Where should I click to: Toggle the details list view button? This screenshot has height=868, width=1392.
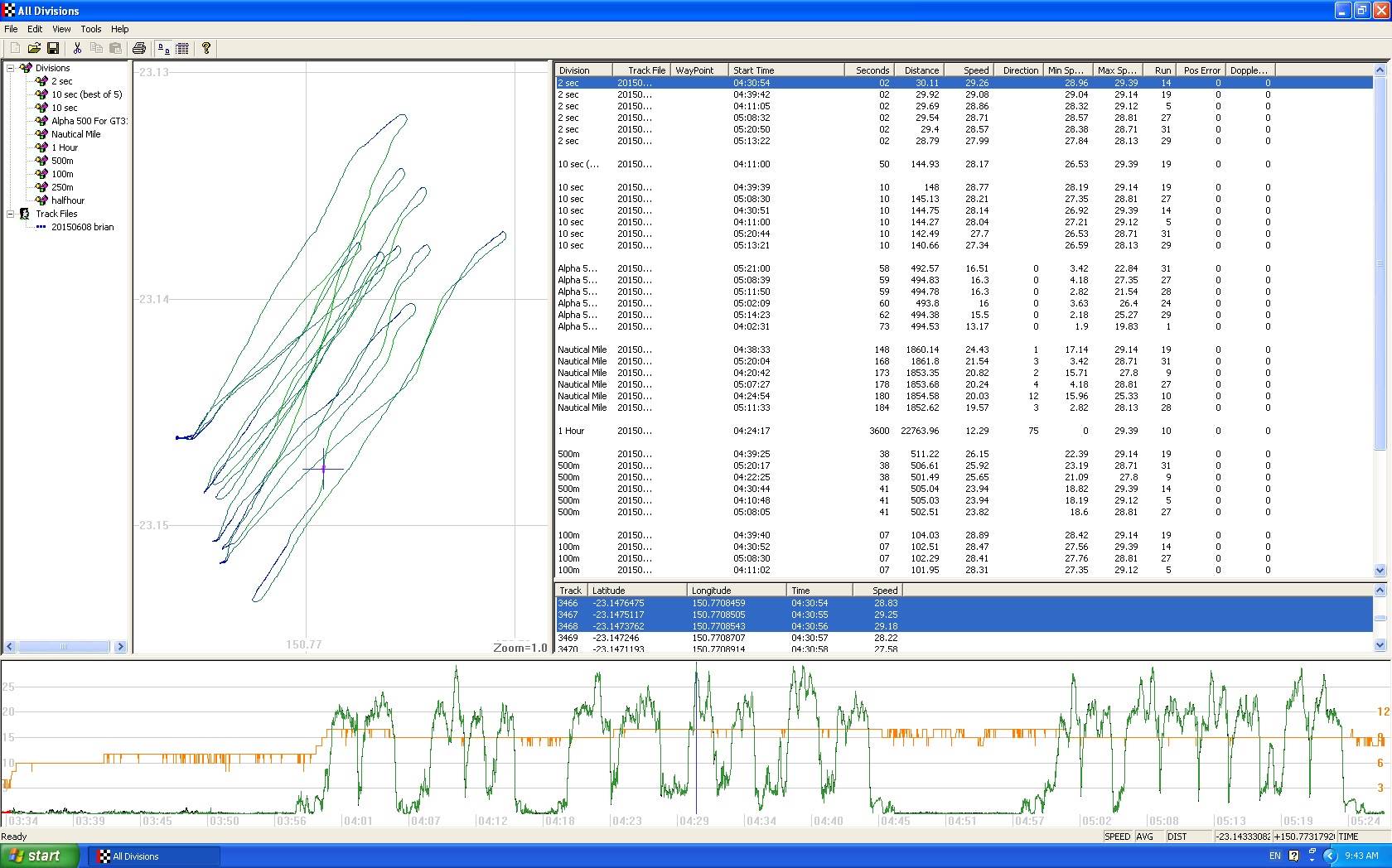182,49
